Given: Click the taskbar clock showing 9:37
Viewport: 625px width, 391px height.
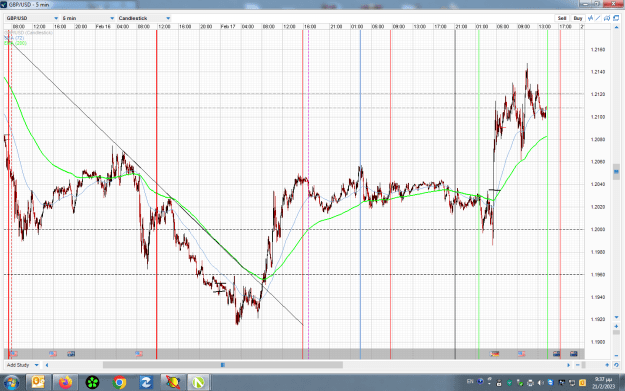Looking at the screenshot, I should pos(603,383).
